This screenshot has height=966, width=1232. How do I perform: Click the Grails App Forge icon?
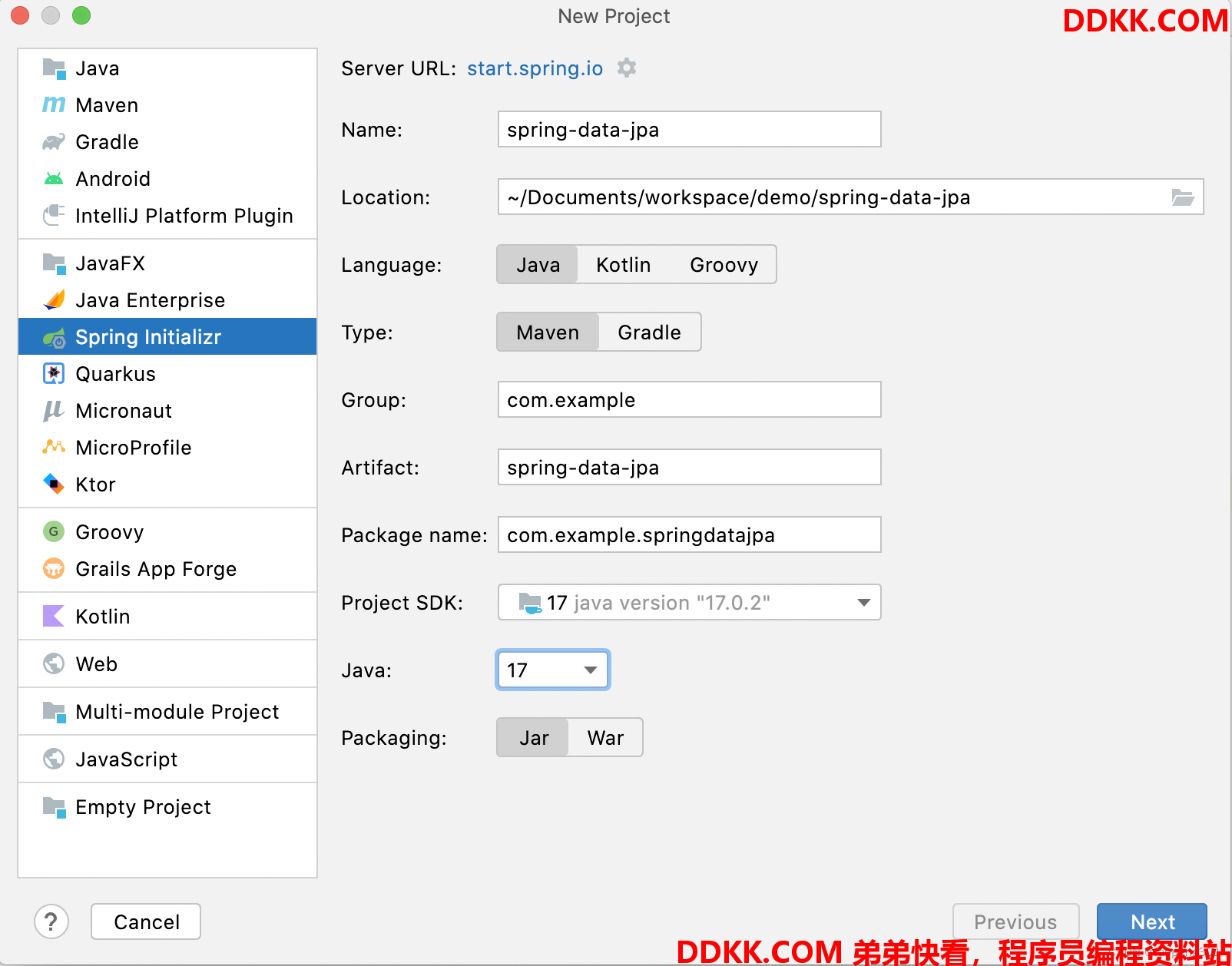click(54, 568)
